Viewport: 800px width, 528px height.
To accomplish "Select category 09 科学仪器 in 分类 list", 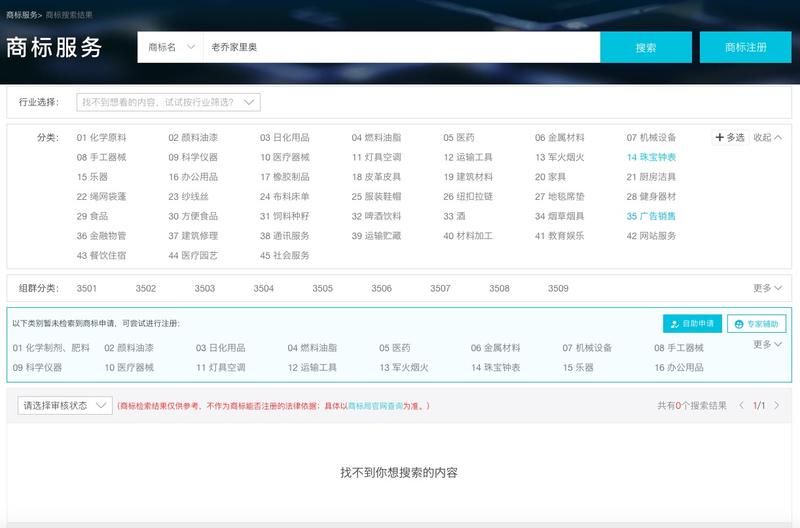I will click(193, 157).
